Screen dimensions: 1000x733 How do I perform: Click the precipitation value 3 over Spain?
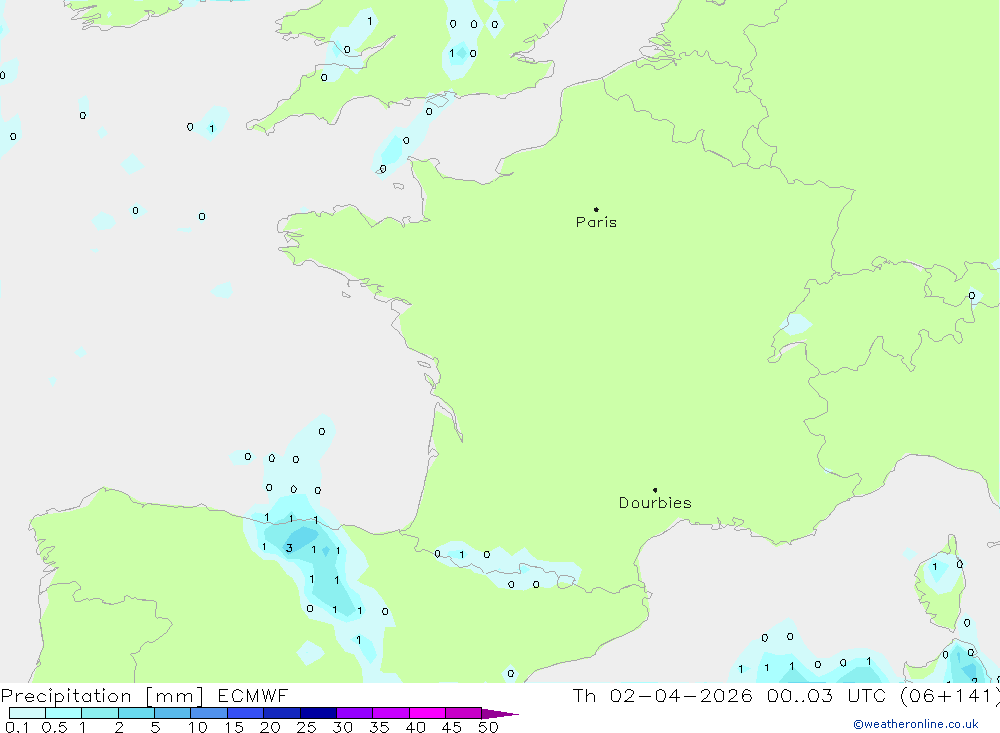click(x=289, y=548)
